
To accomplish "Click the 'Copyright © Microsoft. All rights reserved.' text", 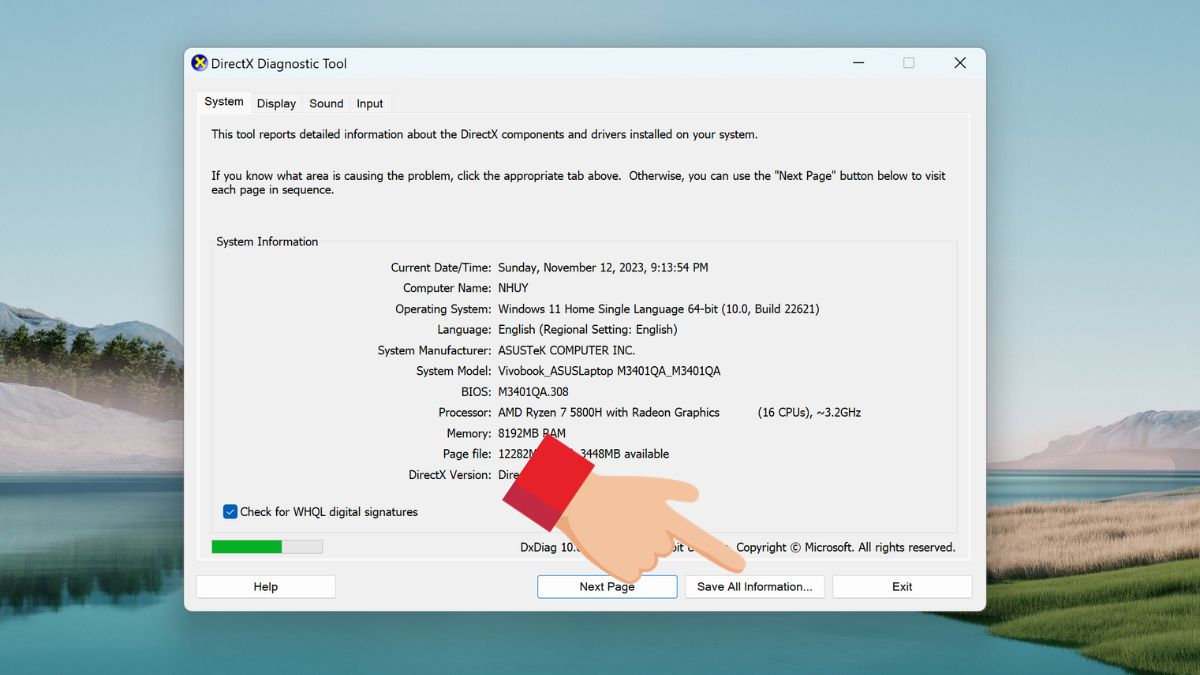I will point(846,548).
